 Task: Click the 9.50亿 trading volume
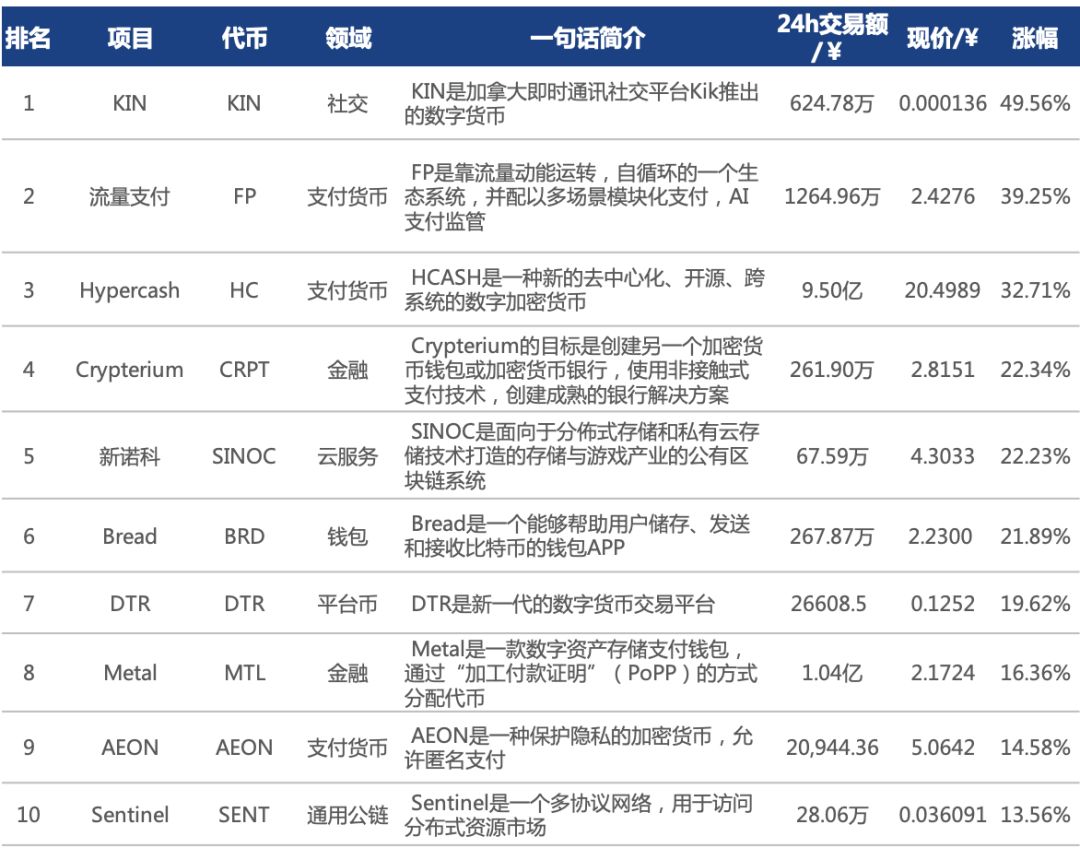831,290
